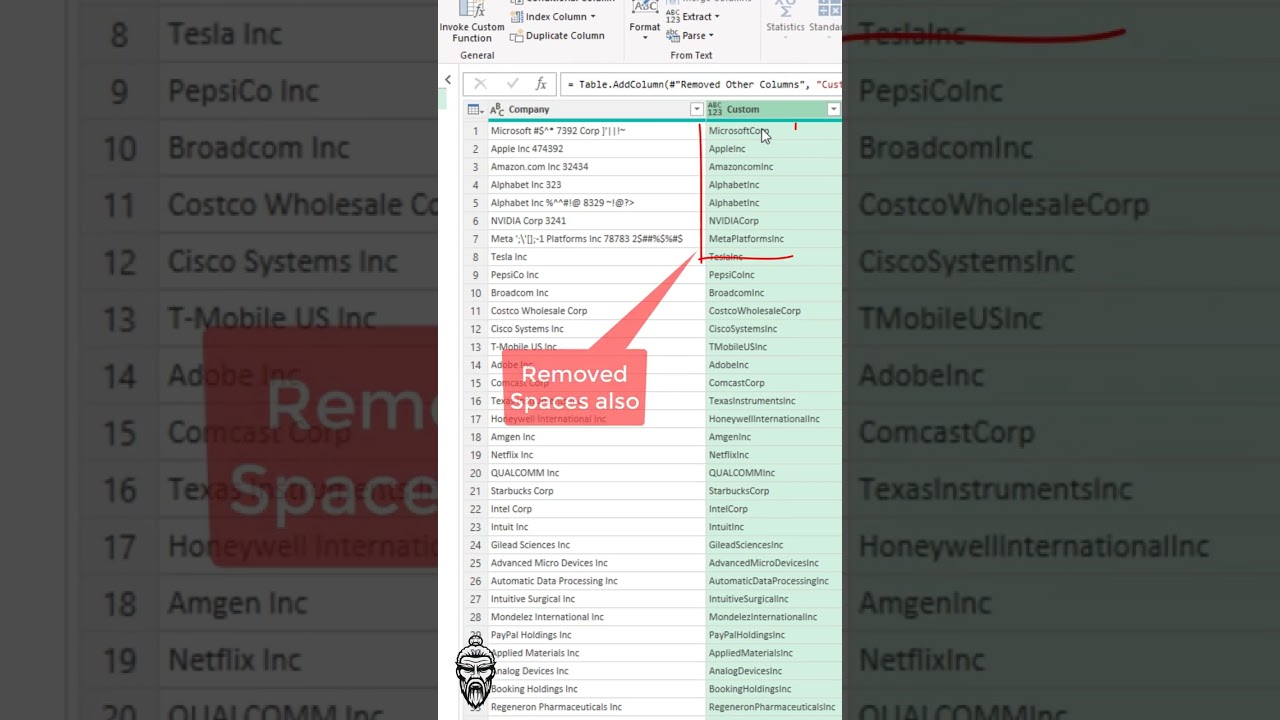Select the 'PepsiCo Inc' Company cell
The width and height of the screenshot is (1280, 720).
tap(596, 275)
